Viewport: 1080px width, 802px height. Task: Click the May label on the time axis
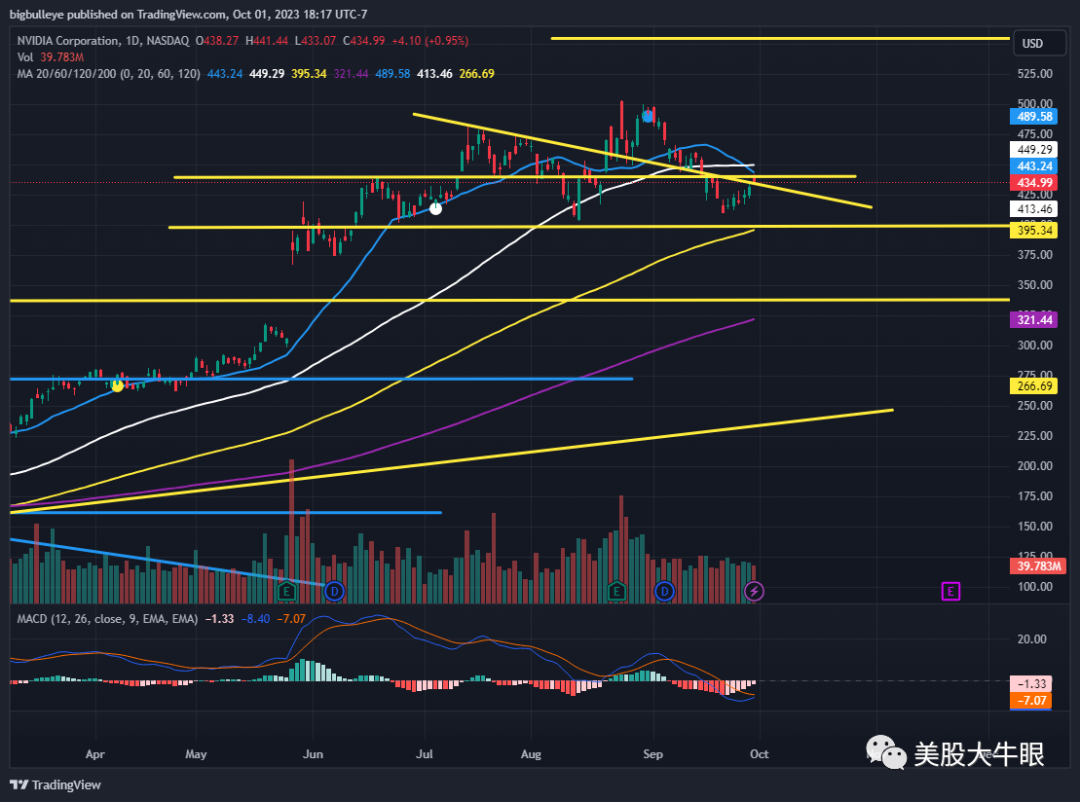click(196, 754)
